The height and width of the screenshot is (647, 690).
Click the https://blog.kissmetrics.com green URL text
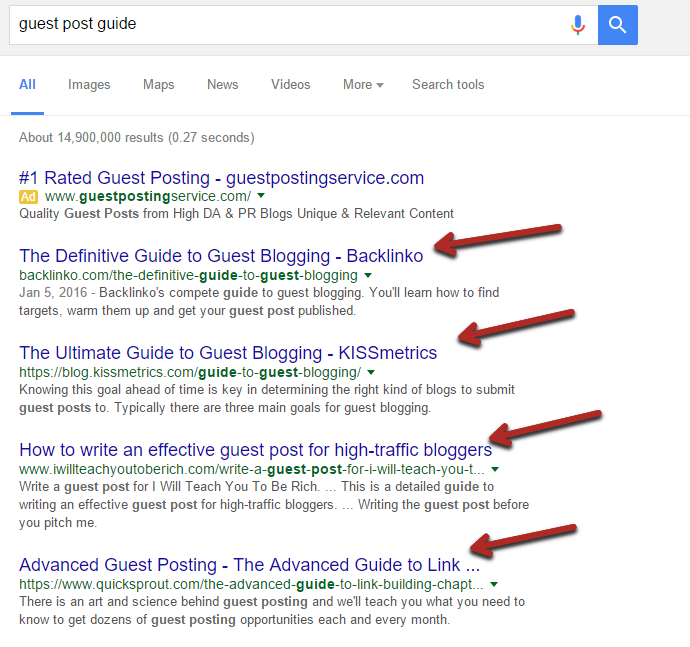tap(190, 372)
